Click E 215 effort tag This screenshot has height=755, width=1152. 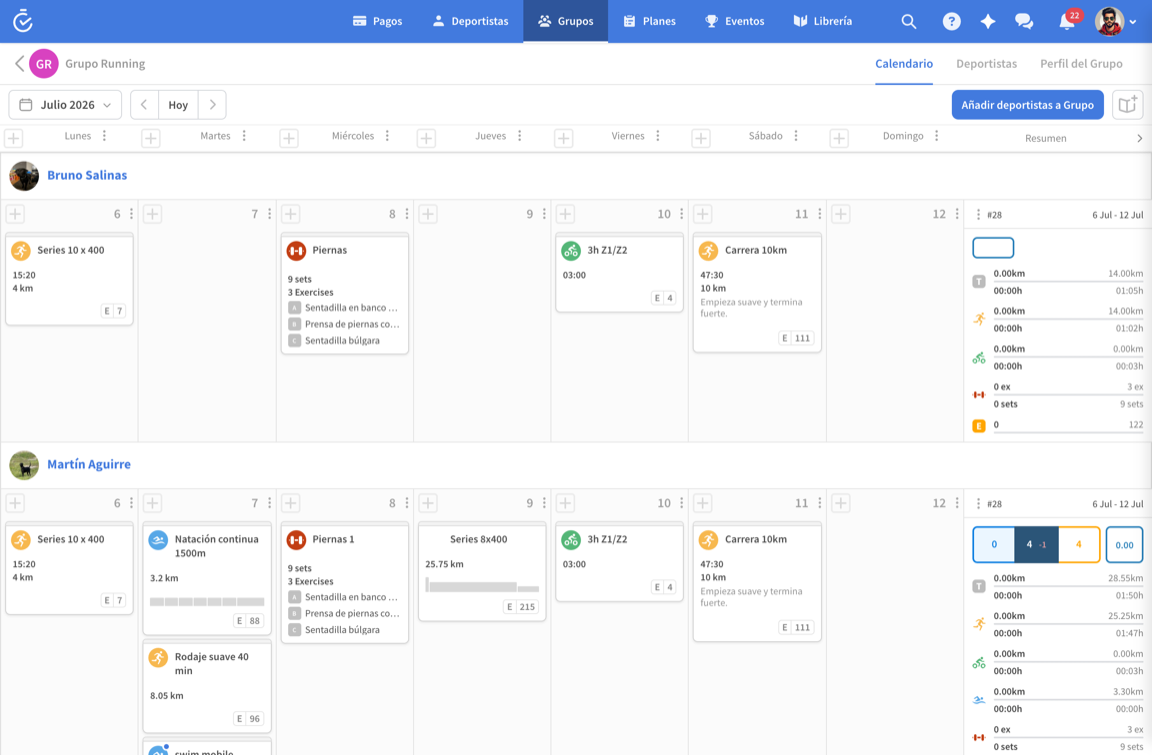(x=520, y=607)
